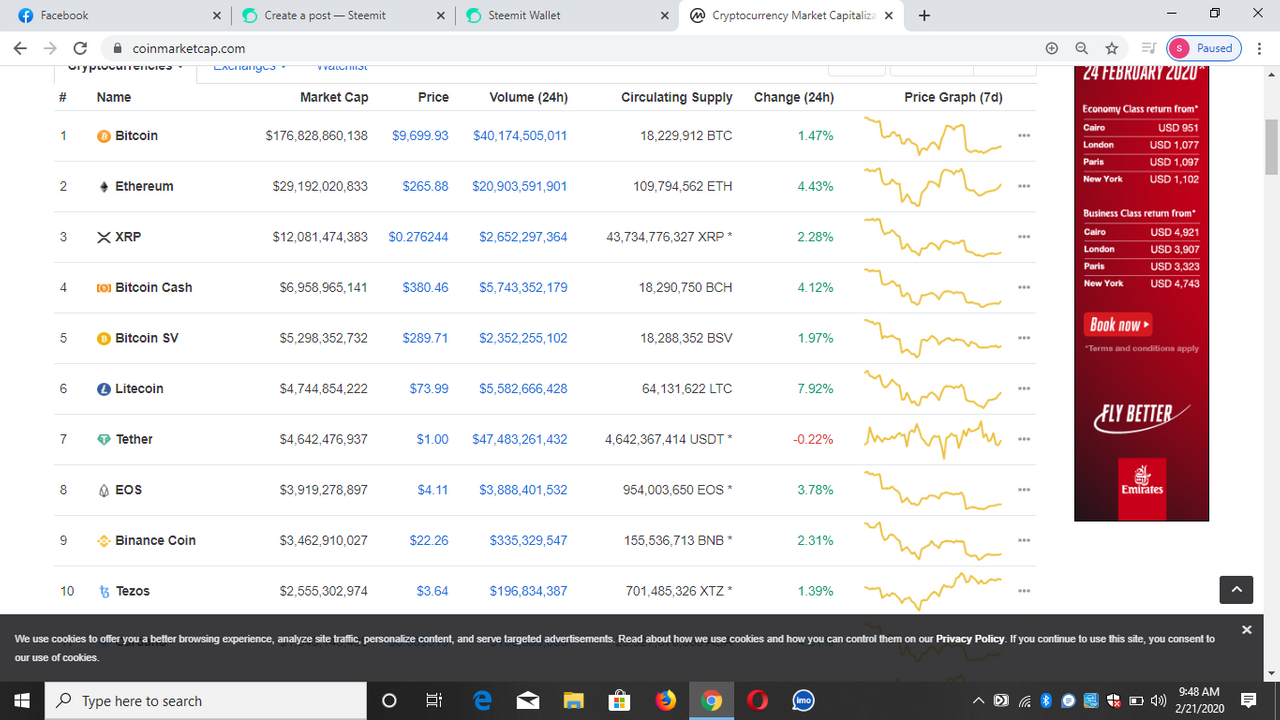This screenshot has height=720, width=1280.
Task: Click the Binance Coin logo icon
Action: [103, 541]
